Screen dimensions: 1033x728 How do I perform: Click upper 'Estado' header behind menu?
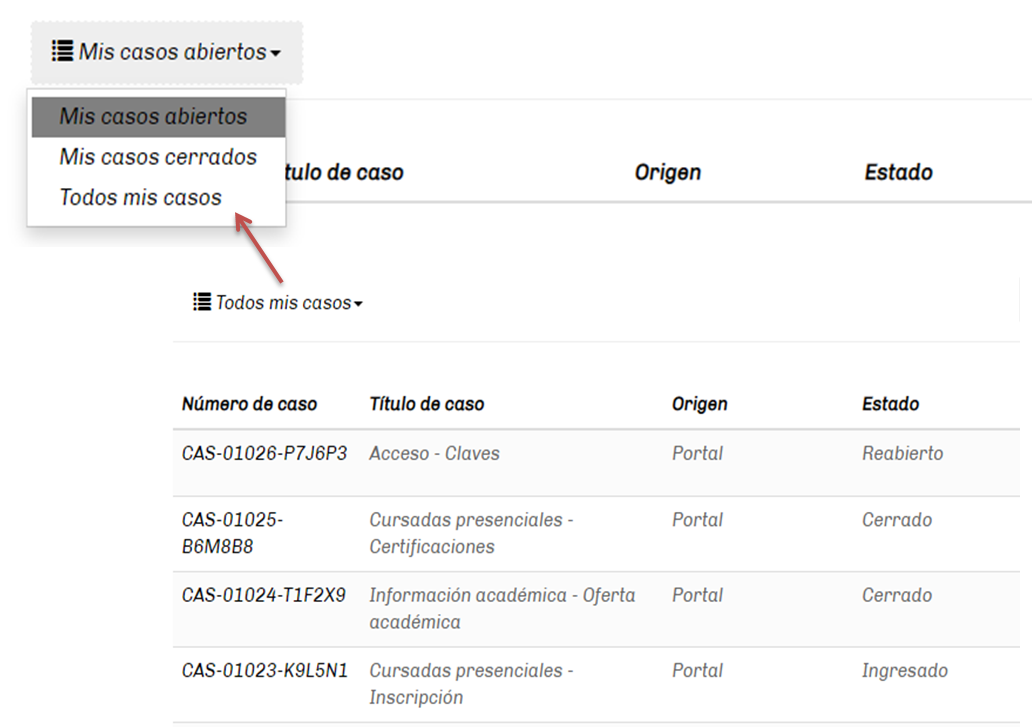898,173
